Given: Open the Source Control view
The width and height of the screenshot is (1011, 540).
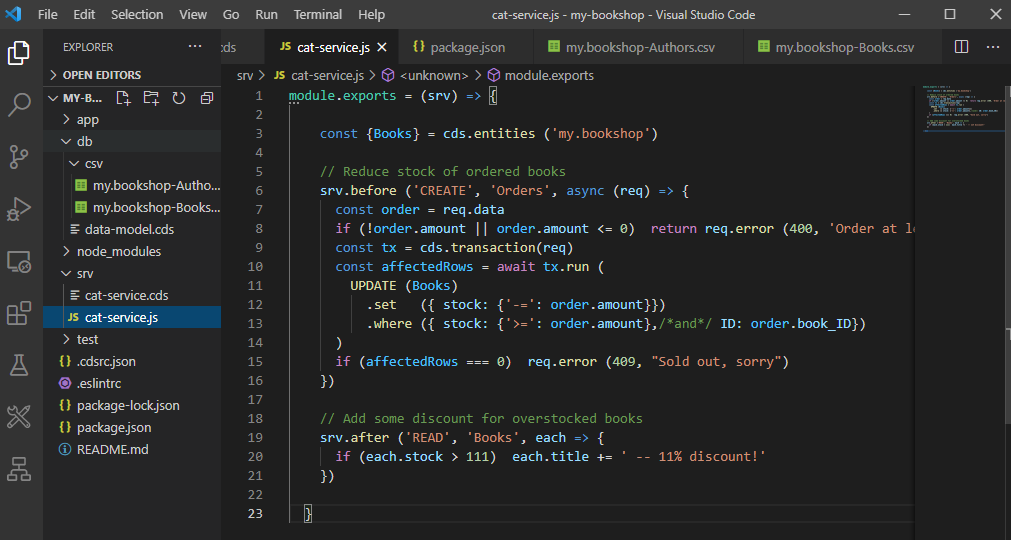Looking at the screenshot, I should (19, 156).
